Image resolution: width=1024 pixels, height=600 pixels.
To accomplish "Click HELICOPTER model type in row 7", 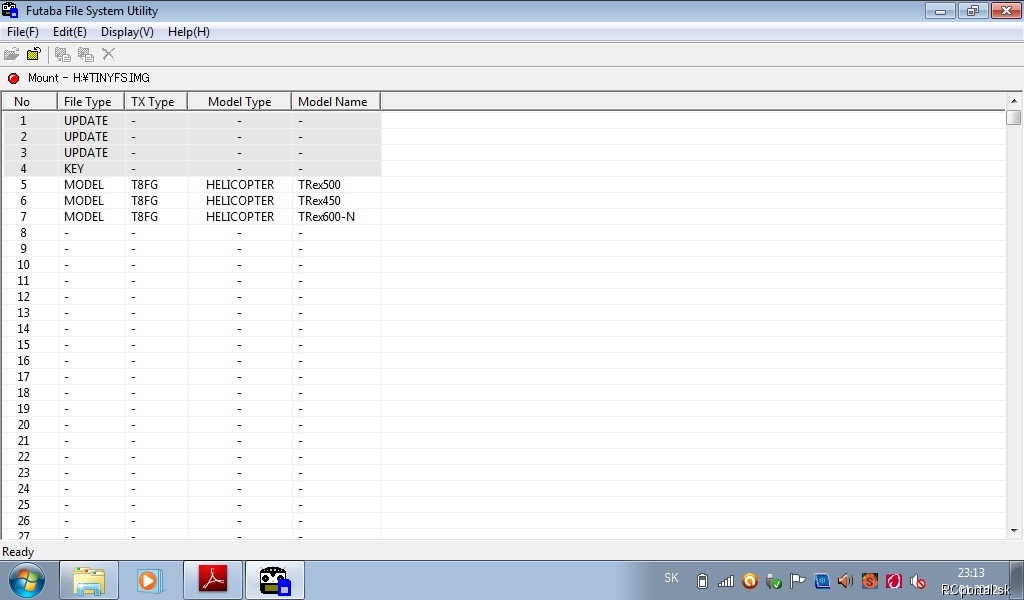I will 240,217.
